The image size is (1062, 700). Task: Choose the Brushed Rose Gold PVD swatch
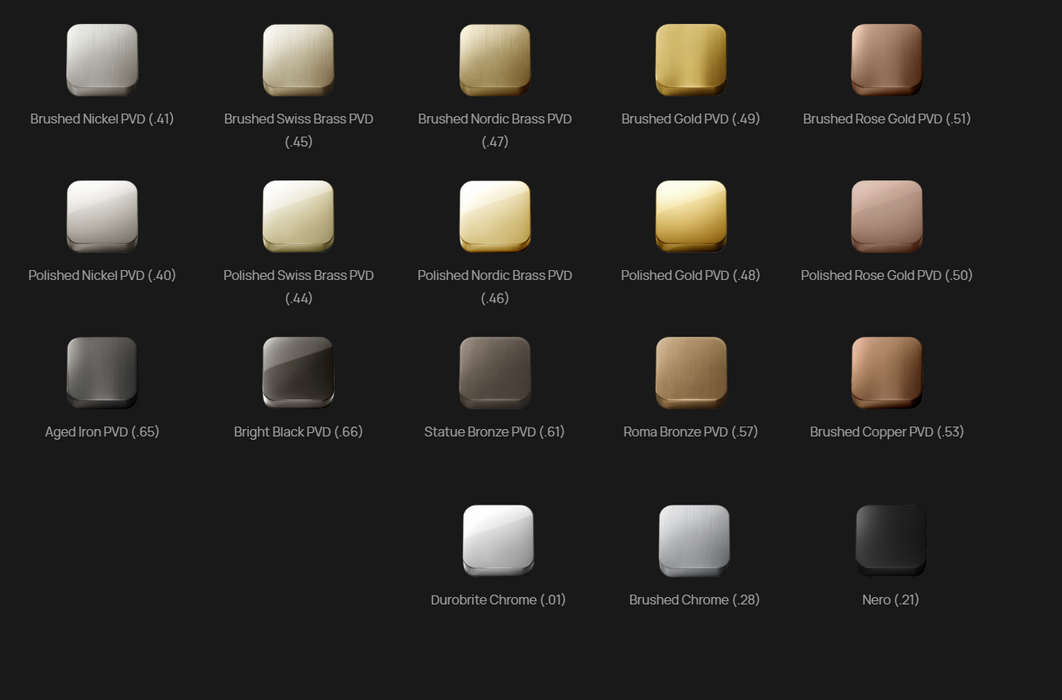pyautogui.click(x=887, y=60)
